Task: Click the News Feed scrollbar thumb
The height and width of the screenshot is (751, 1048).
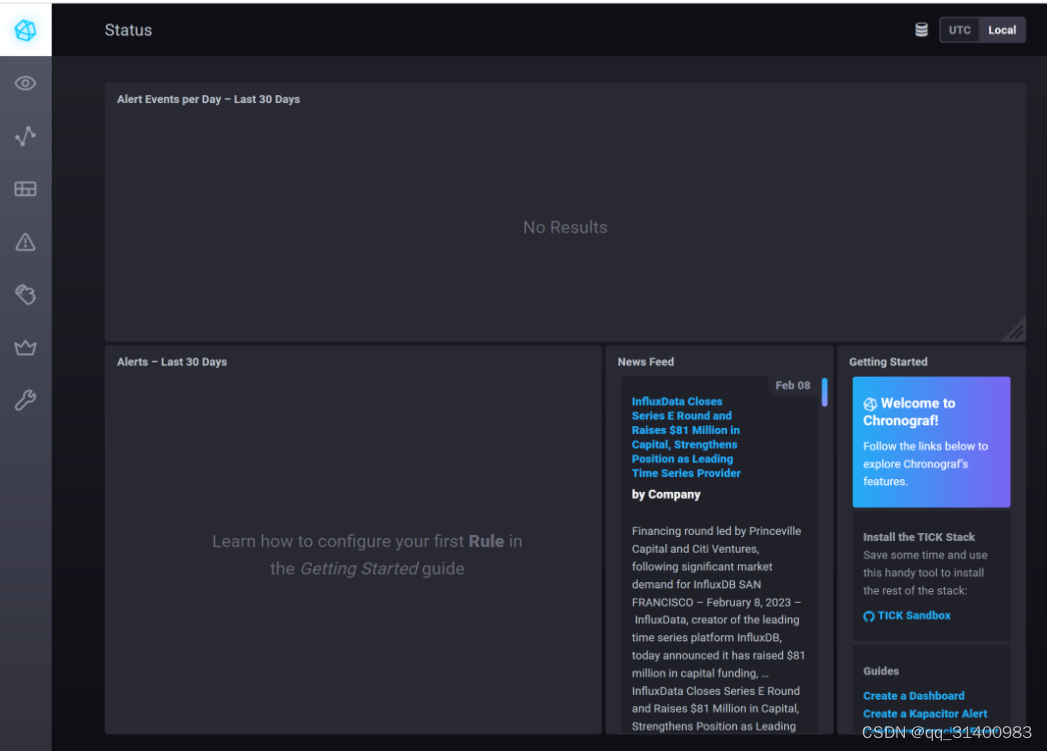Action: [x=825, y=392]
